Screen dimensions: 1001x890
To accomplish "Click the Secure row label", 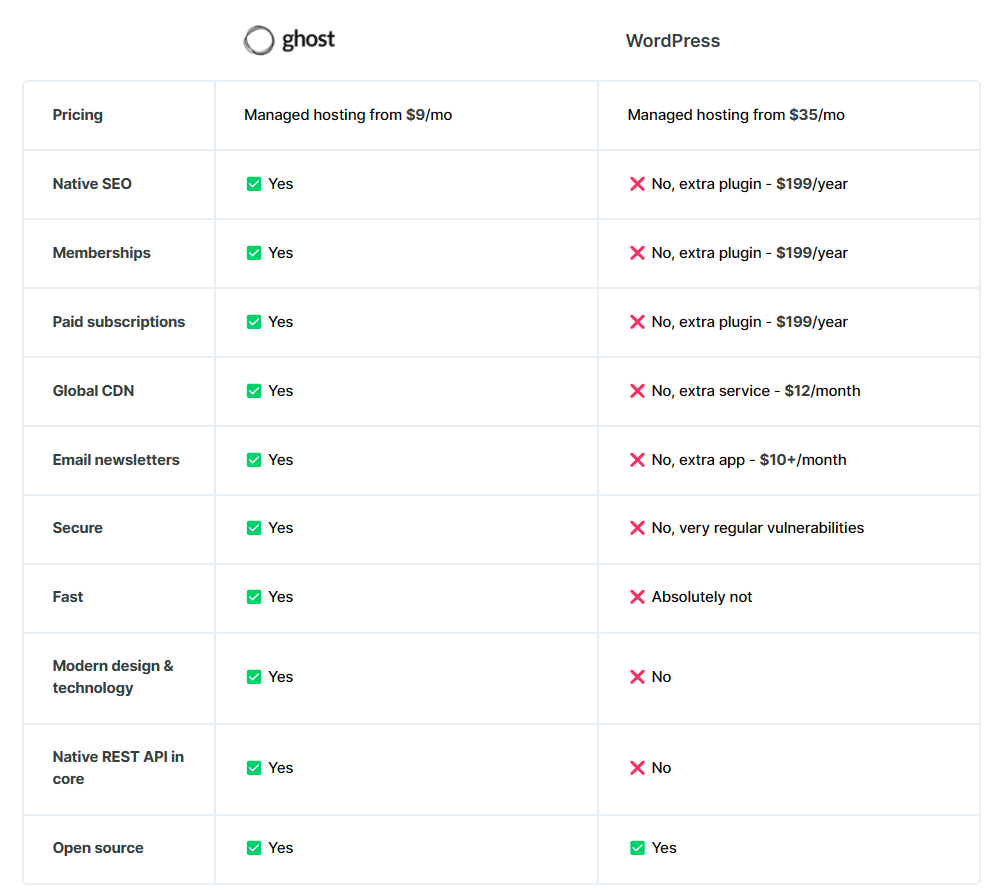I will [77, 528].
